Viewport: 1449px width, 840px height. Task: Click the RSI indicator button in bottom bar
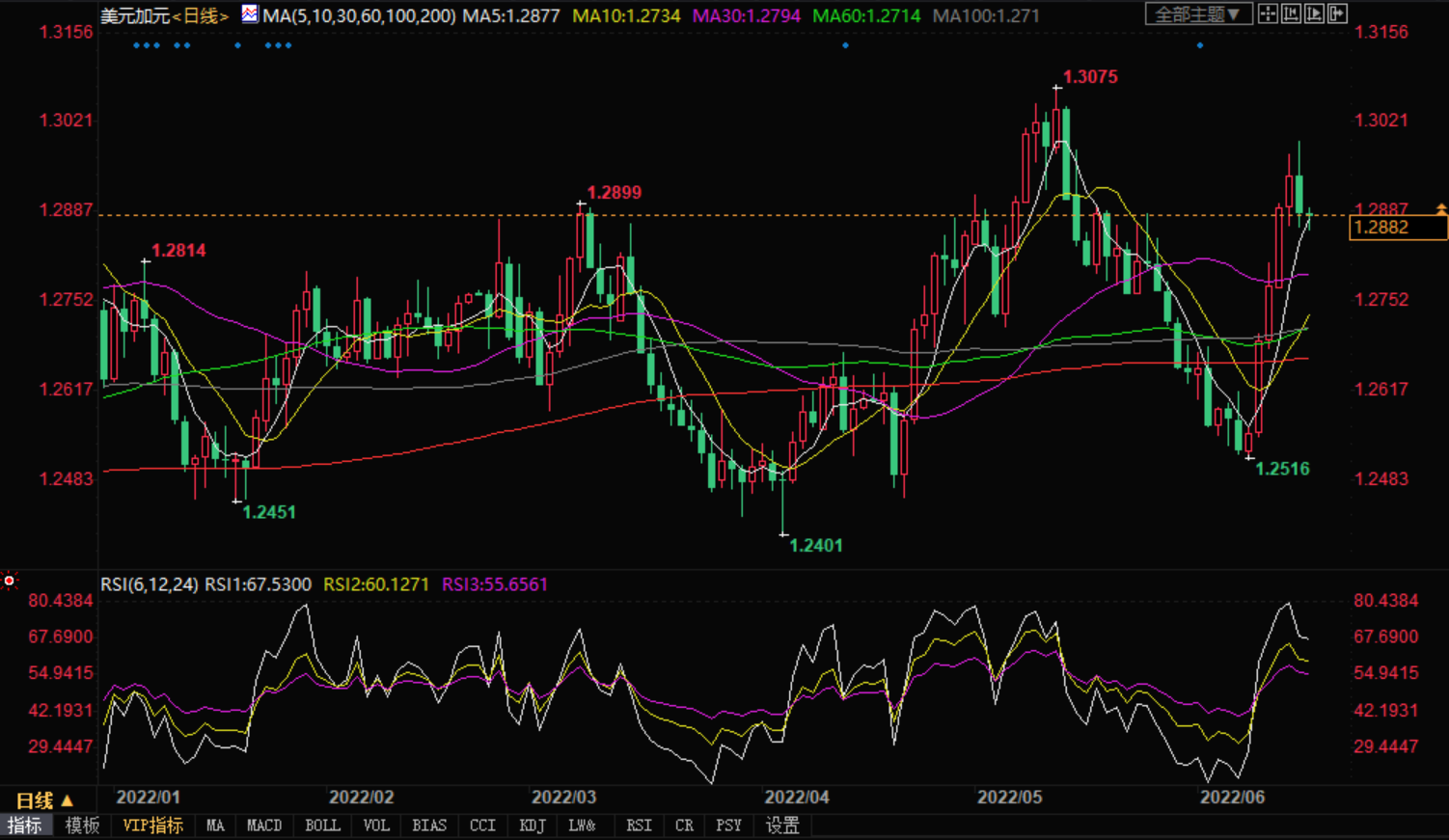pos(638,826)
